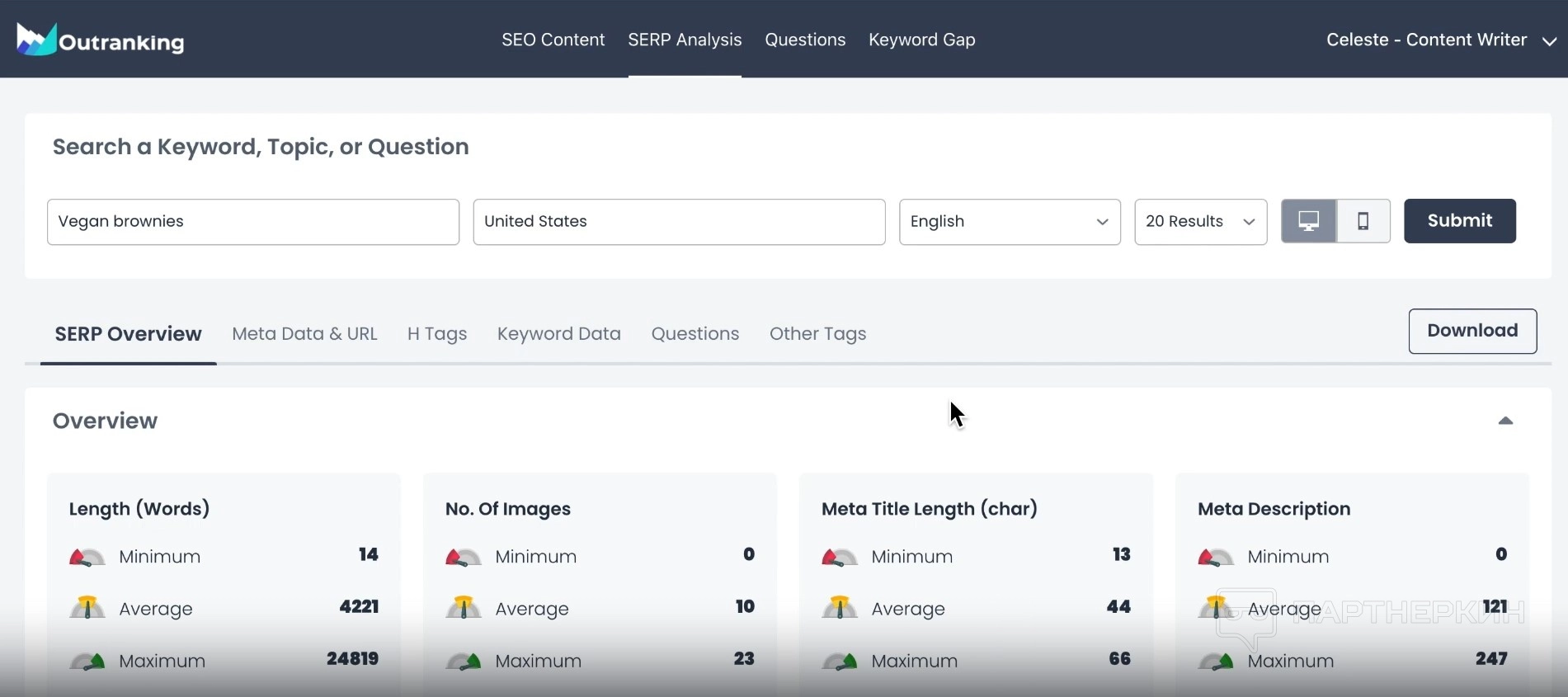Click red gauge icon for Images Minimum

[463, 558]
